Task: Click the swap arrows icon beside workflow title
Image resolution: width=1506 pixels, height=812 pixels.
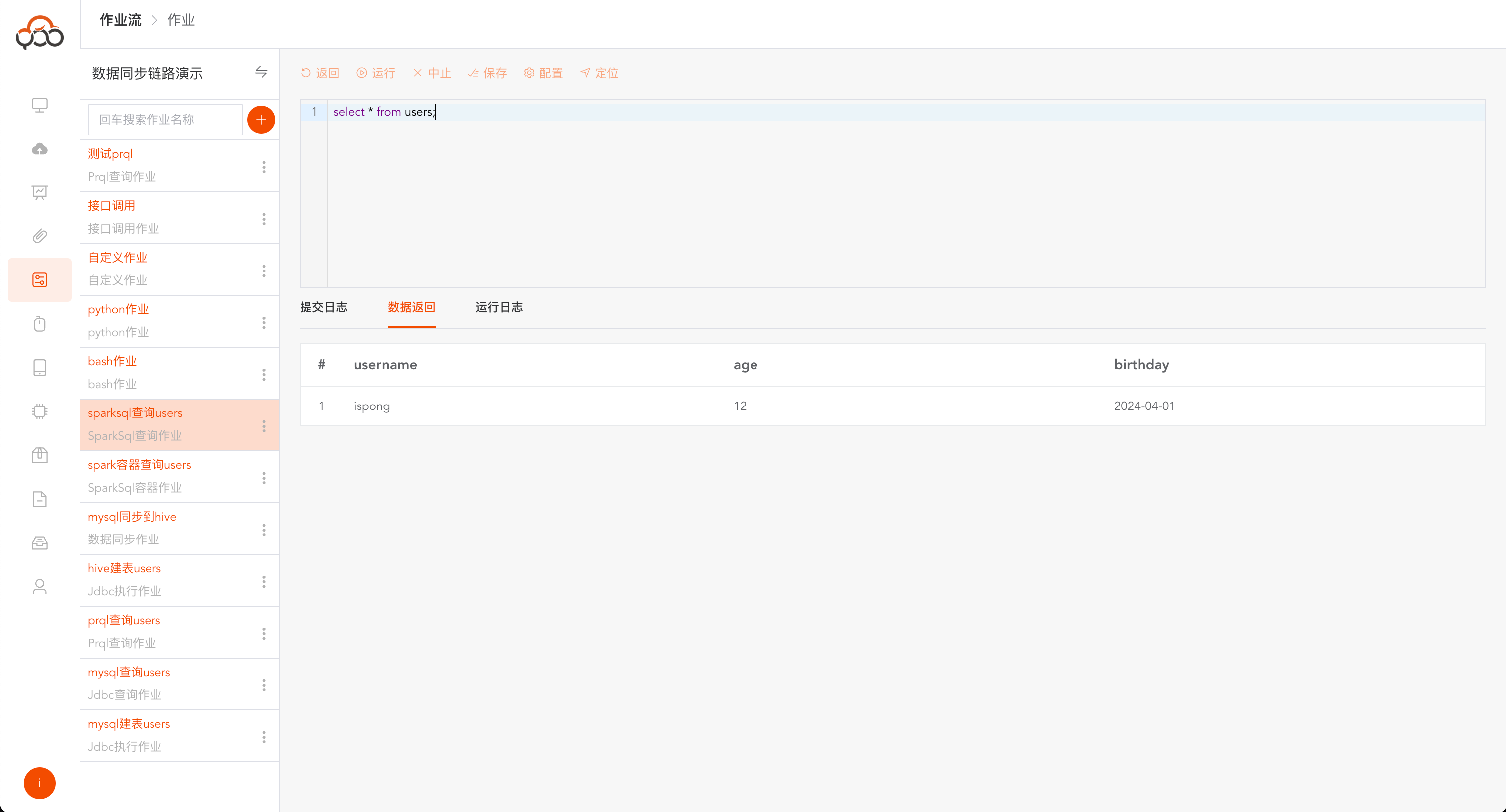Action: pyautogui.click(x=261, y=72)
